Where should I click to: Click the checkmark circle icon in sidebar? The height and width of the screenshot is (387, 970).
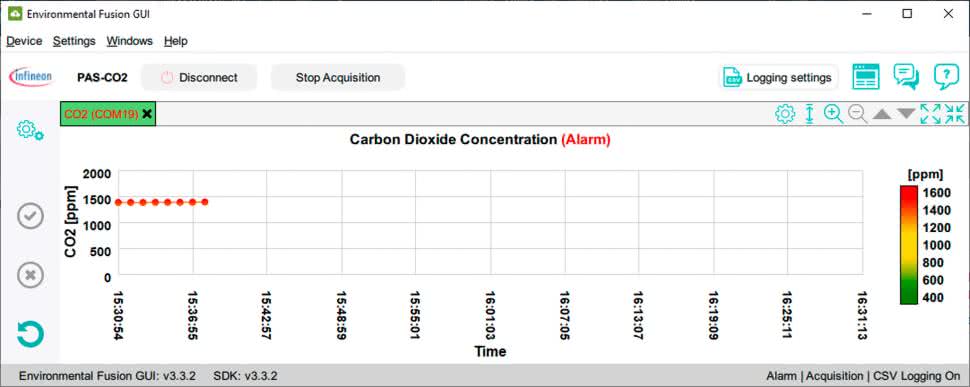pos(30,216)
